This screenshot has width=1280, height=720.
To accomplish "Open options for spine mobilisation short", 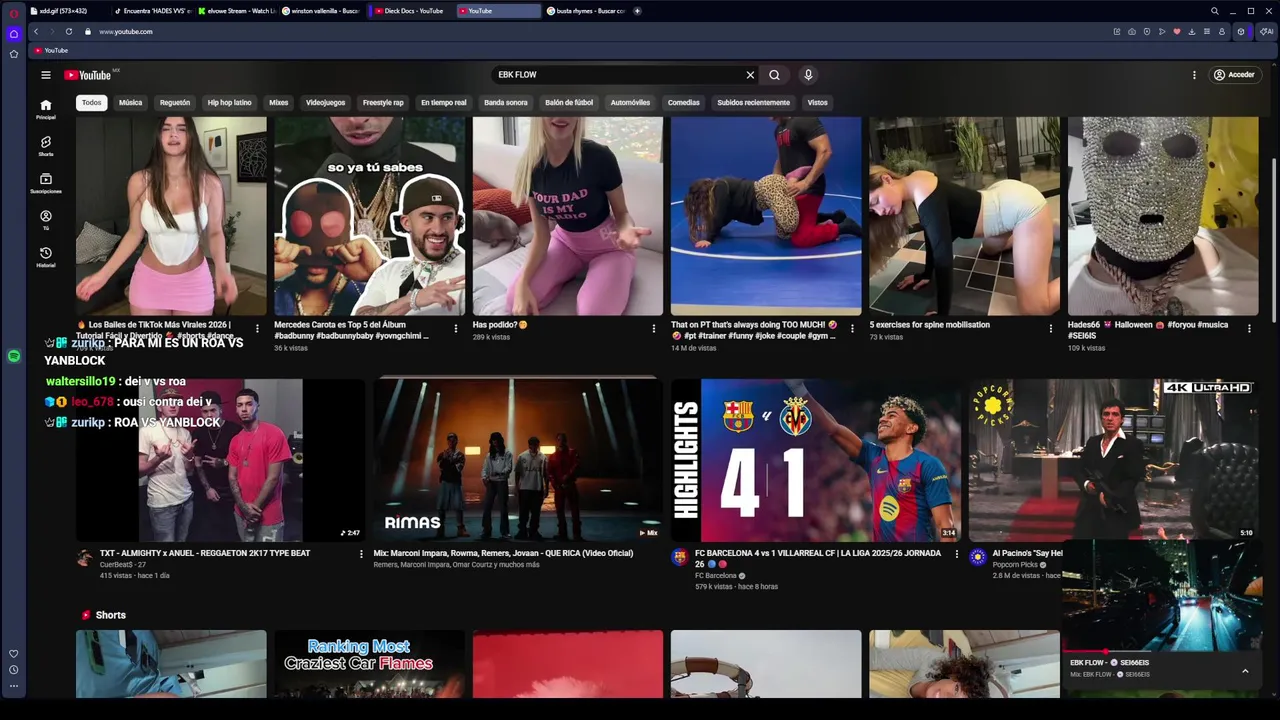I will pyautogui.click(x=1050, y=328).
